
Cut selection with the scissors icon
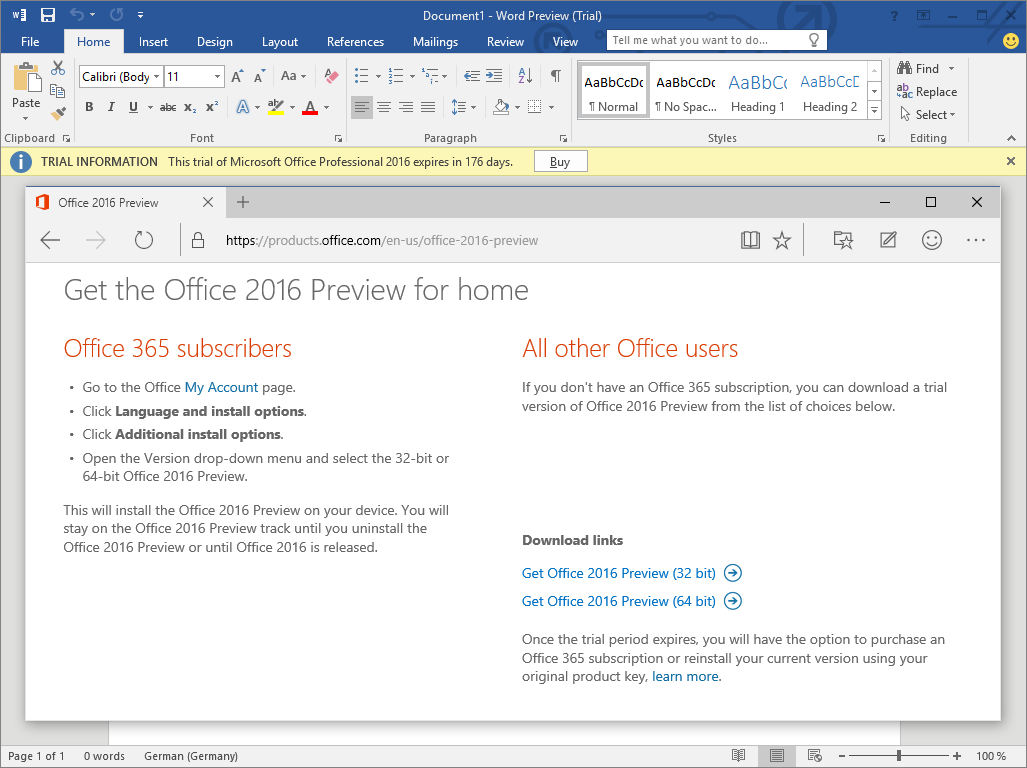[x=58, y=68]
